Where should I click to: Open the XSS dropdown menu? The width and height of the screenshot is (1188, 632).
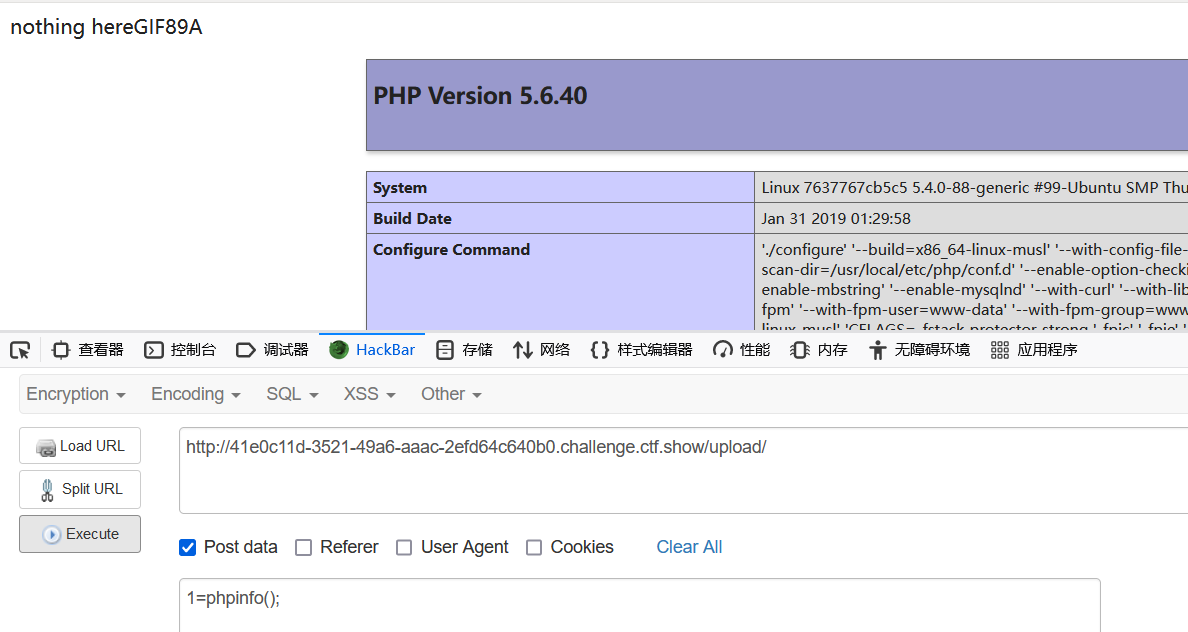pos(369,394)
